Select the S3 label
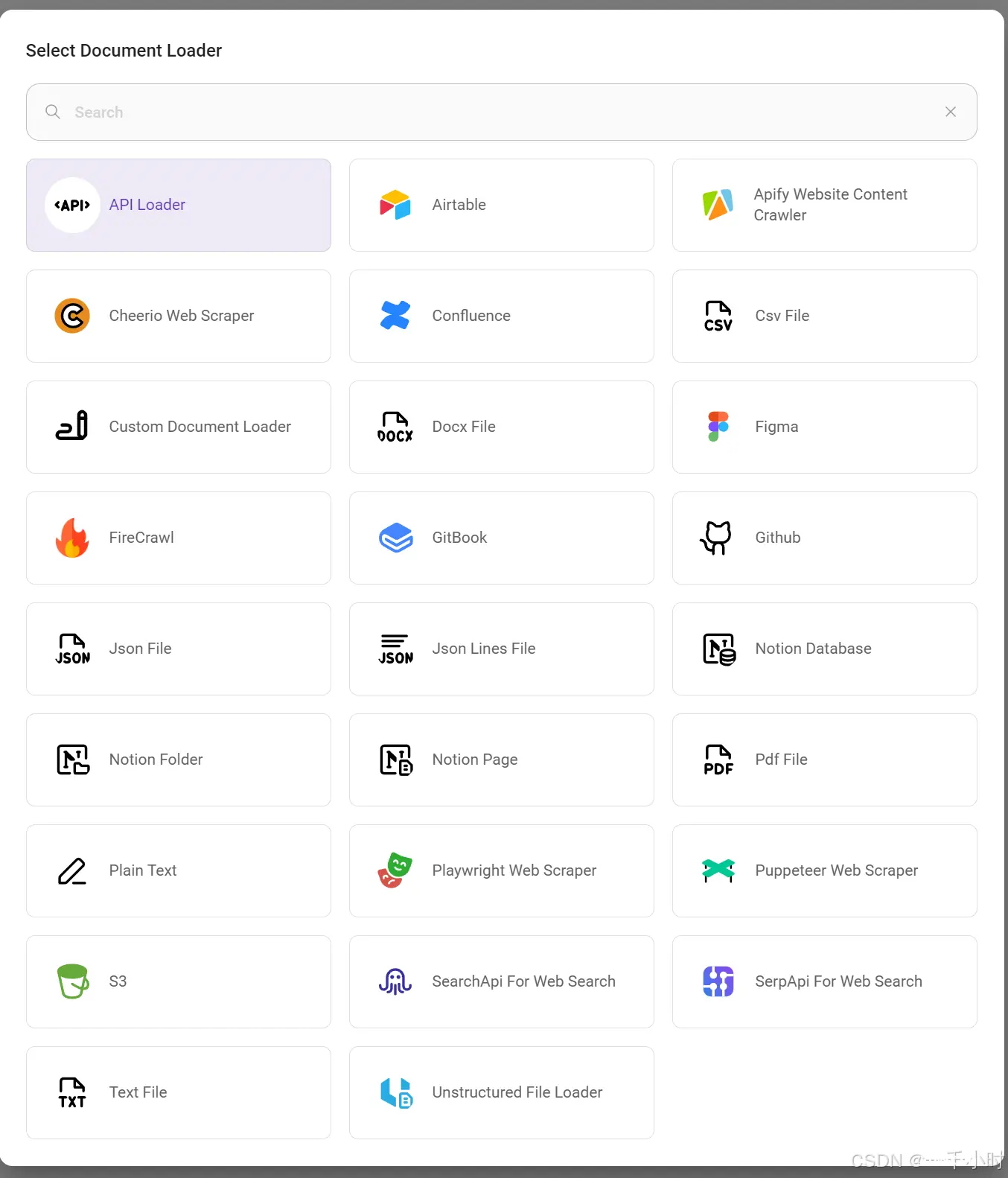Image resolution: width=1008 pixels, height=1178 pixels. click(118, 981)
